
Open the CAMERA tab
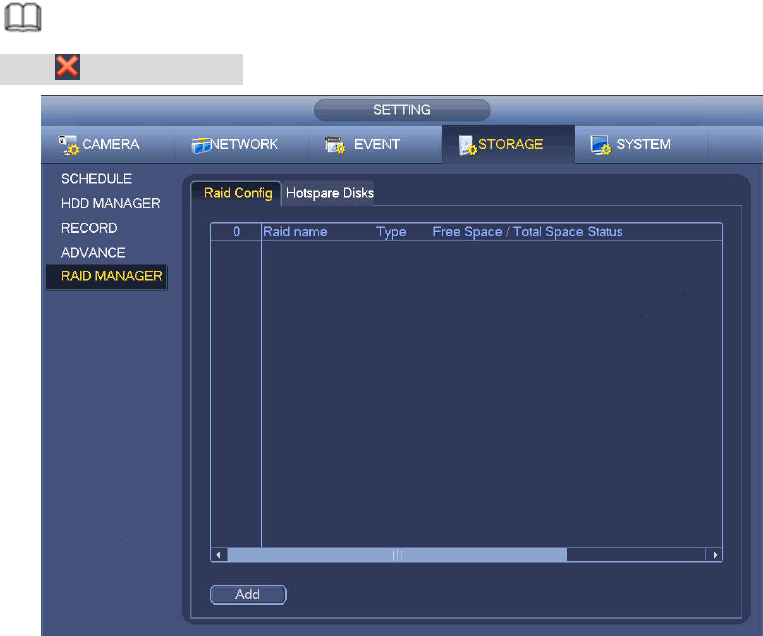[x=108, y=145]
